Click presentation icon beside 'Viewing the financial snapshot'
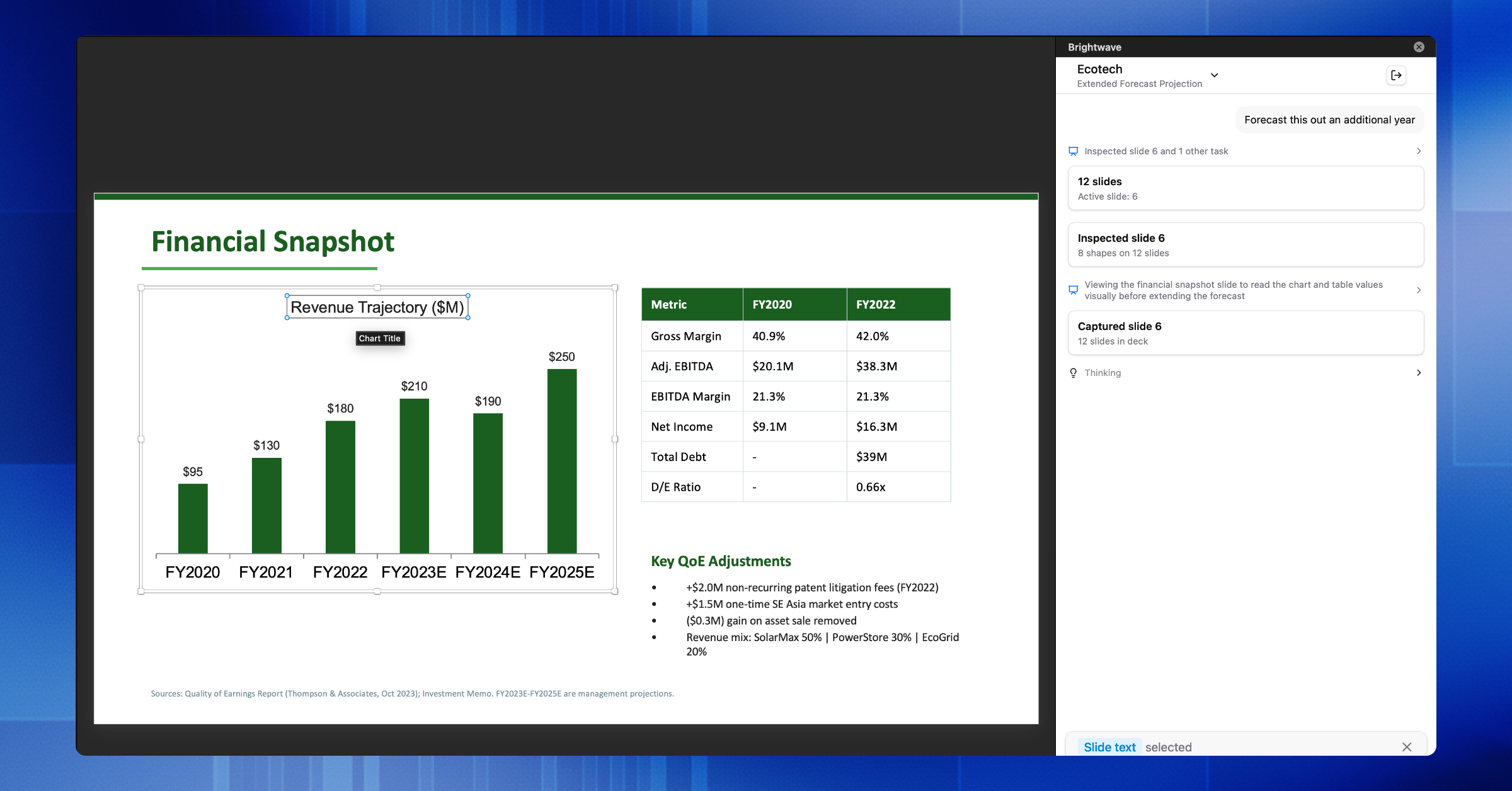Screen dimensions: 1512x791 (x=1074, y=290)
